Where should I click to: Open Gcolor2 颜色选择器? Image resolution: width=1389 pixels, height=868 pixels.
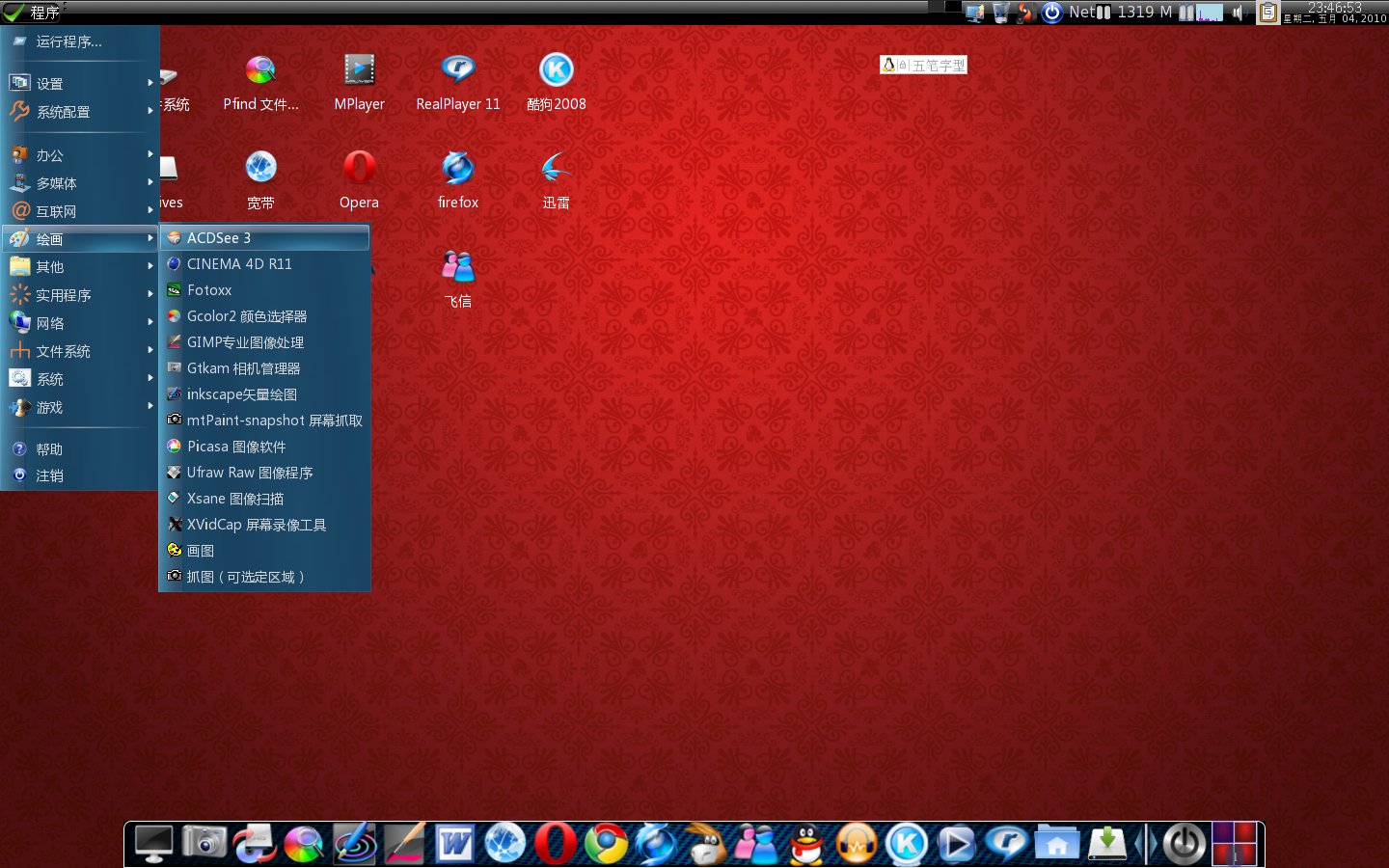264,315
